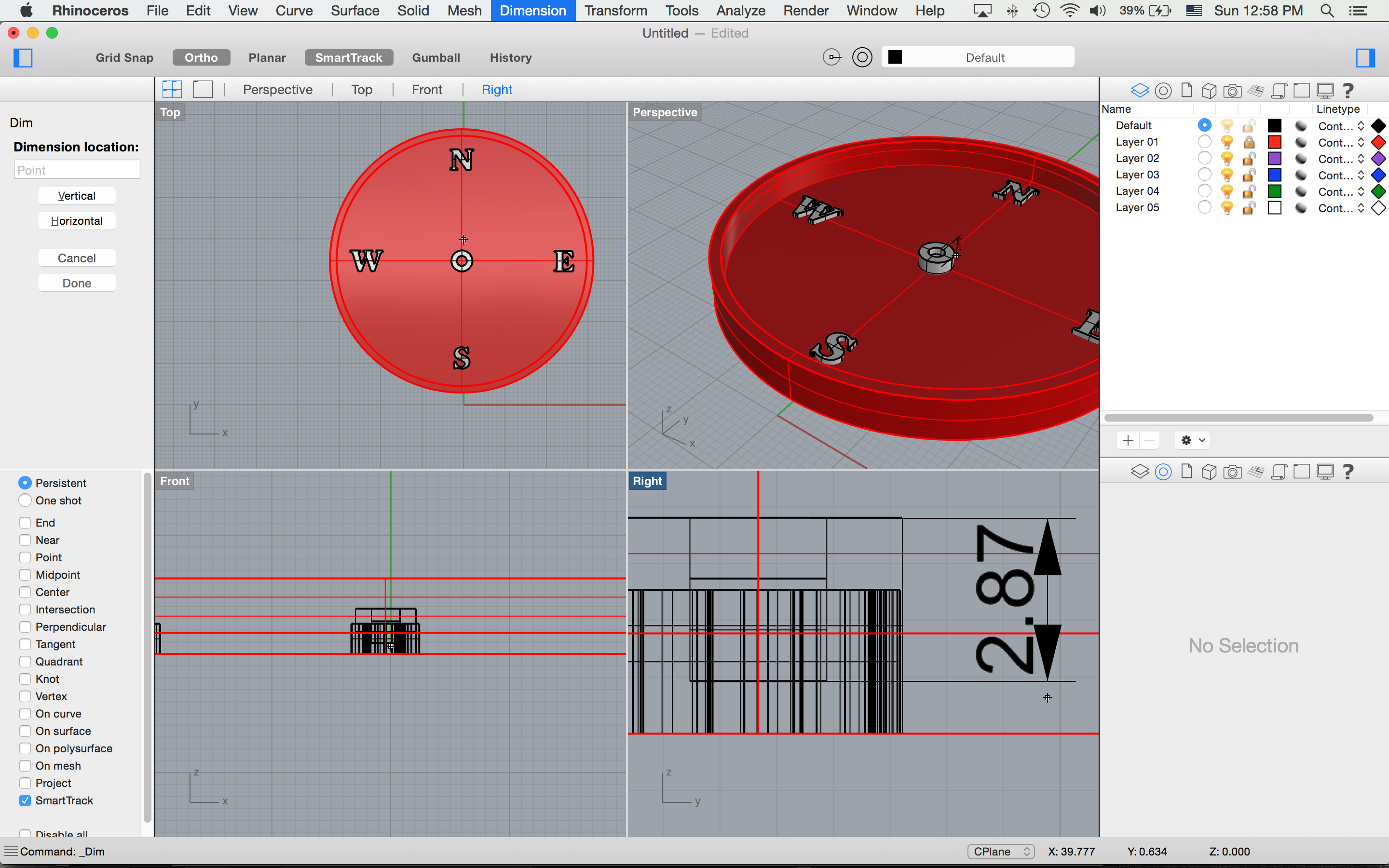1389x868 pixels.
Task: Switch to Front viewport tab
Action: pyautogui.click(x=427, y=90)
